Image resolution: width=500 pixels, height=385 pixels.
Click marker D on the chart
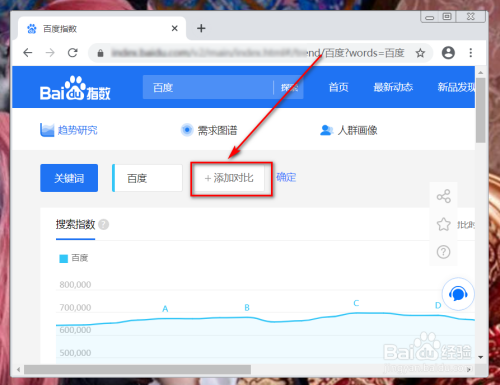pyautogui.click(x=438, y=306)
